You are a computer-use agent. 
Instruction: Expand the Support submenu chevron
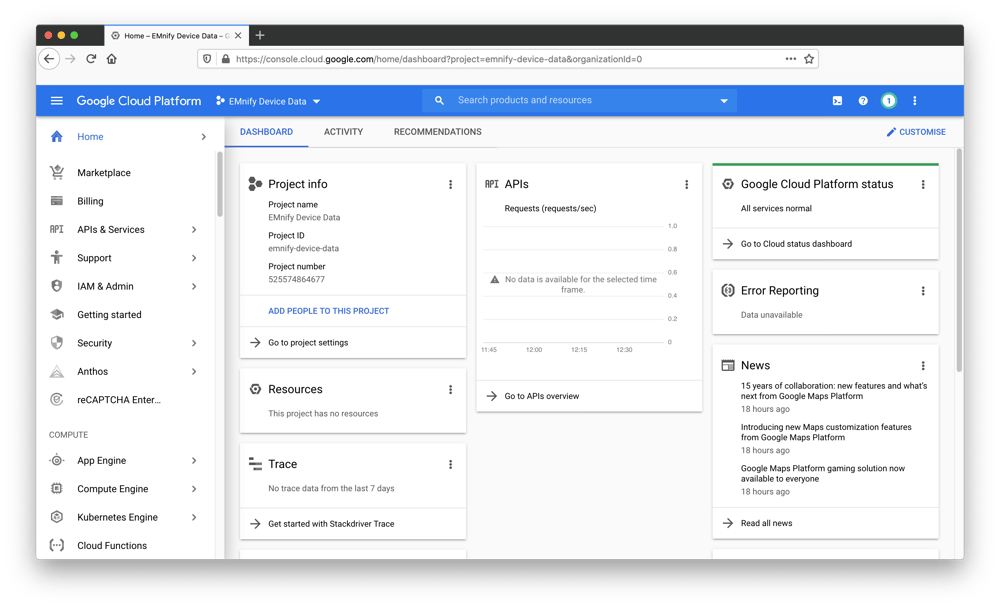pyautogui.click(x=194, y=258)
